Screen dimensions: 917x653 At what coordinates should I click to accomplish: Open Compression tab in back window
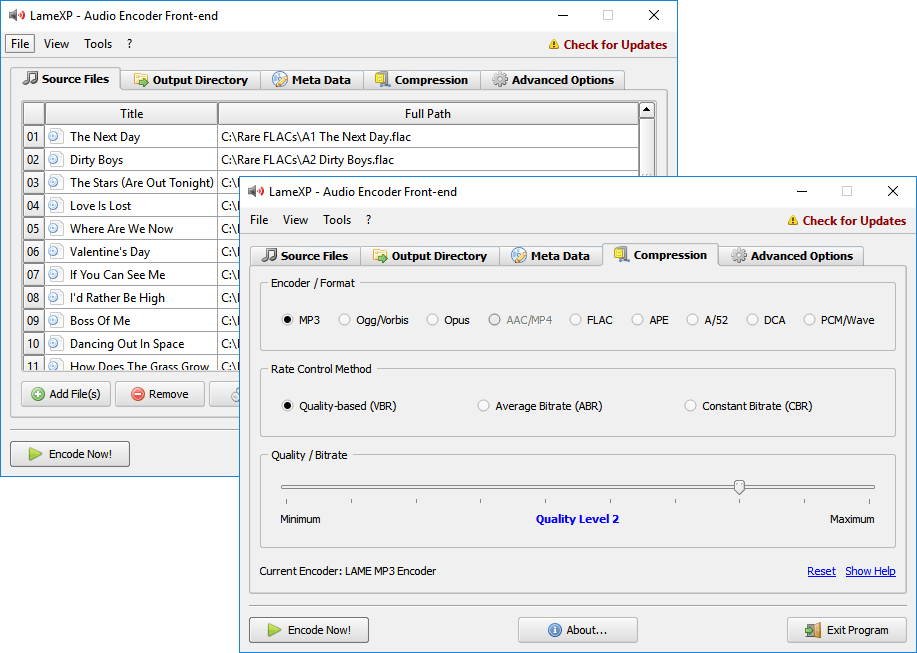[422, 80]
